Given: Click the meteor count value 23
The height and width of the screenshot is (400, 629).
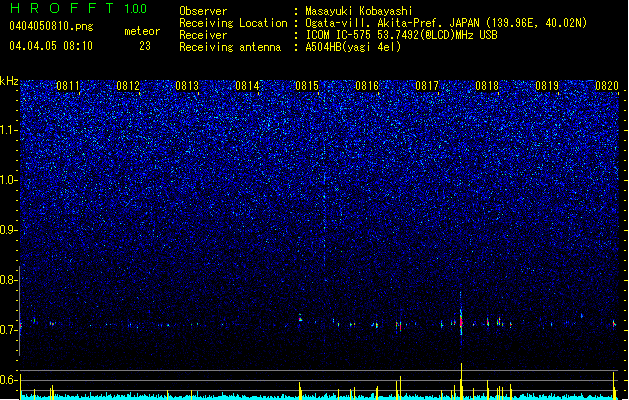Looking at the screenshot, I should [145, 46].
